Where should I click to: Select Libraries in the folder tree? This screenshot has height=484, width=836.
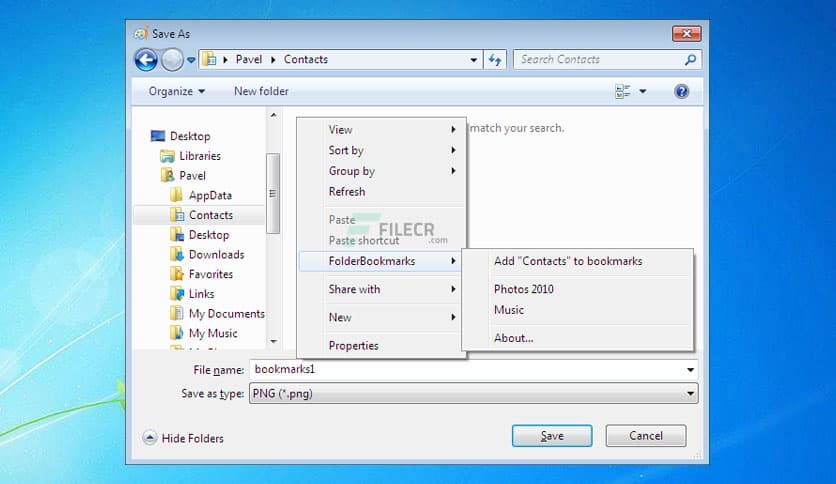click(200, 156)
